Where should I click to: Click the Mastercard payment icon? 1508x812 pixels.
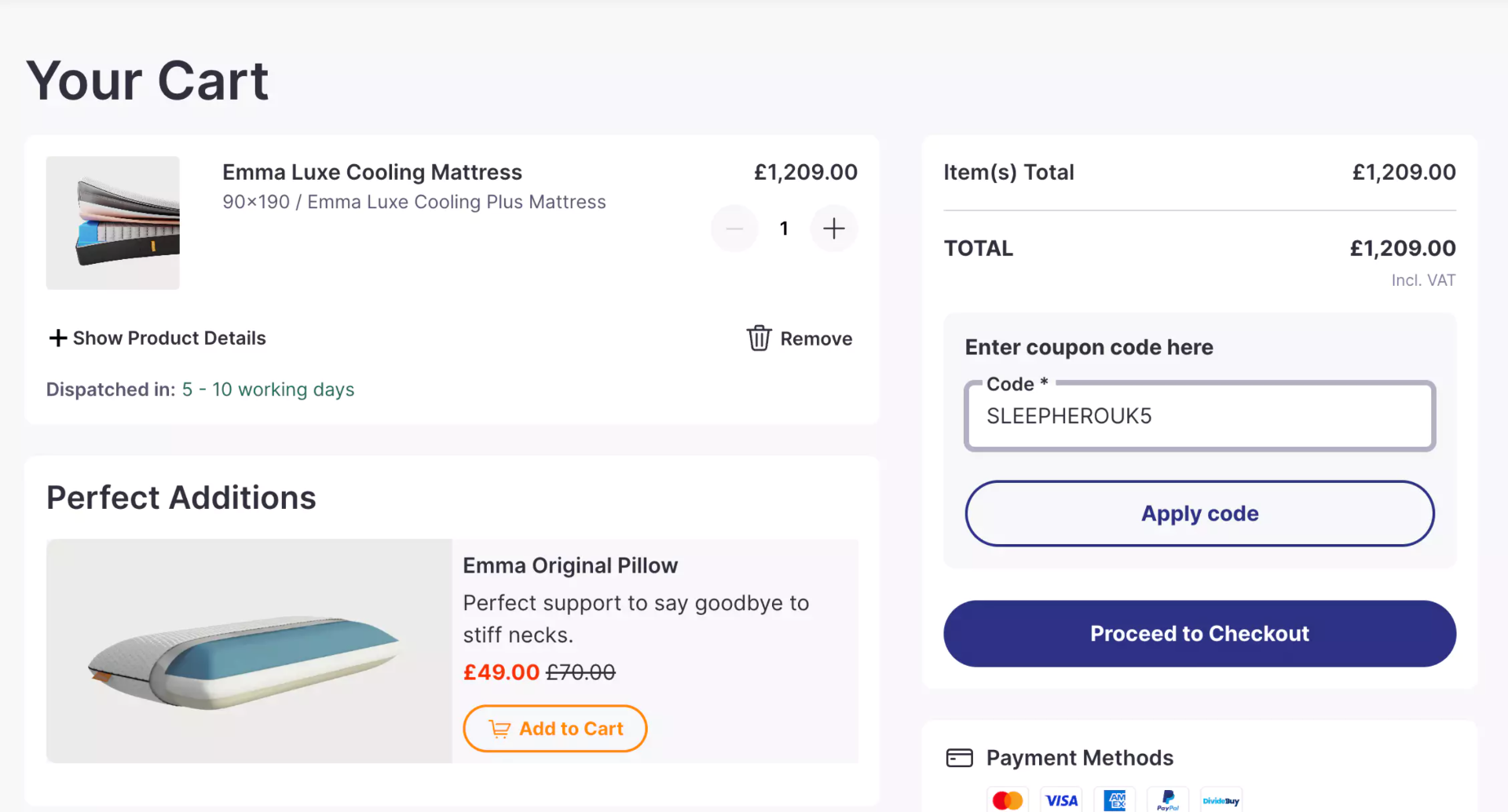click(x=1007, y=800)
